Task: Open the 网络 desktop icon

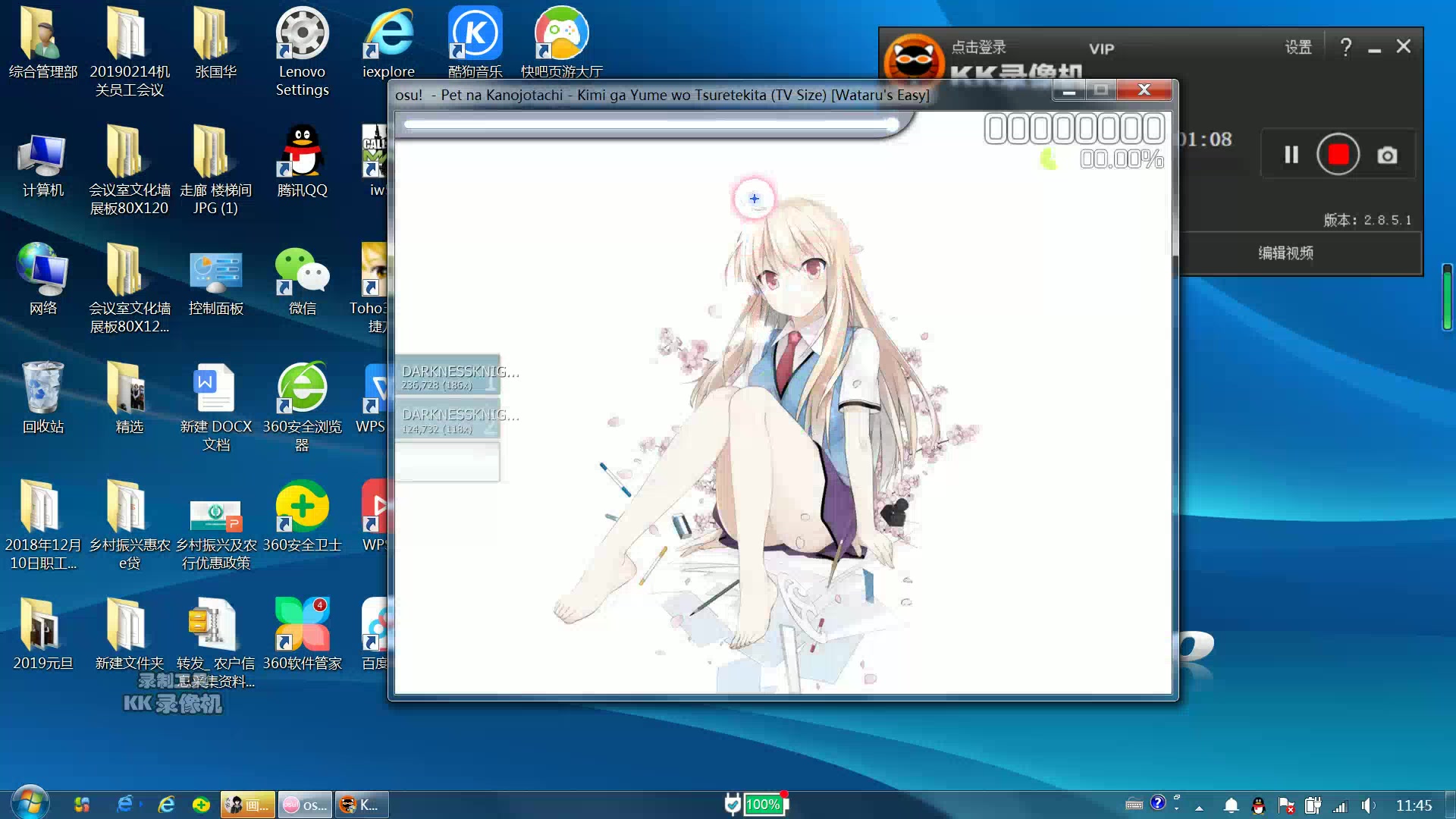Action: 43,281
